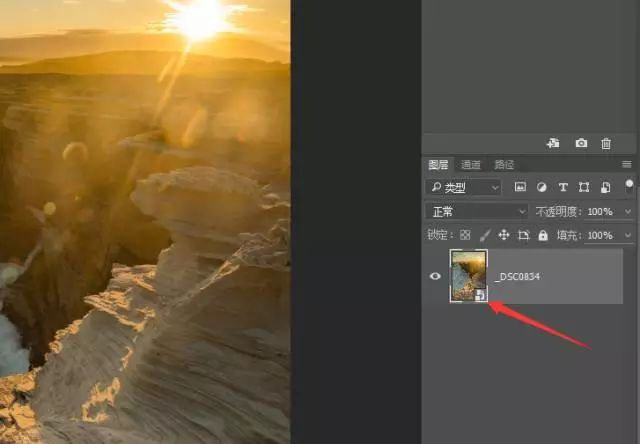Filter layers by smart object icon
Viewport: 640px width, 444px height.
tap(604, 187)
